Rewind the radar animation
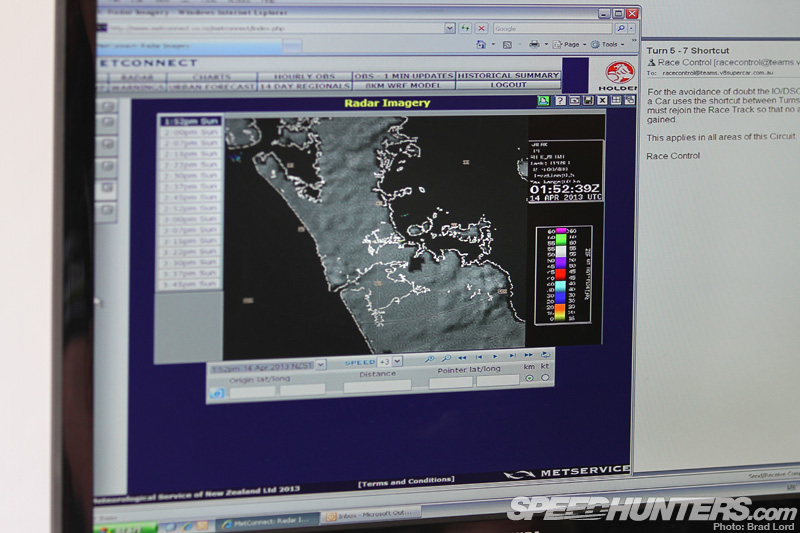Image resolution: width=800 pixels, height=533 pixels. (x=462, y=358)
